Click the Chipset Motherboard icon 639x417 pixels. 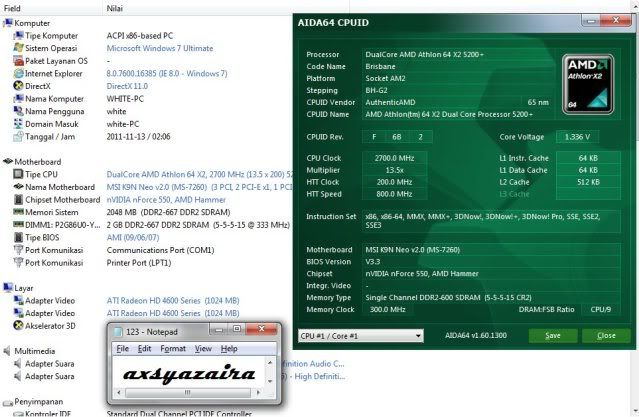(18, 199)
